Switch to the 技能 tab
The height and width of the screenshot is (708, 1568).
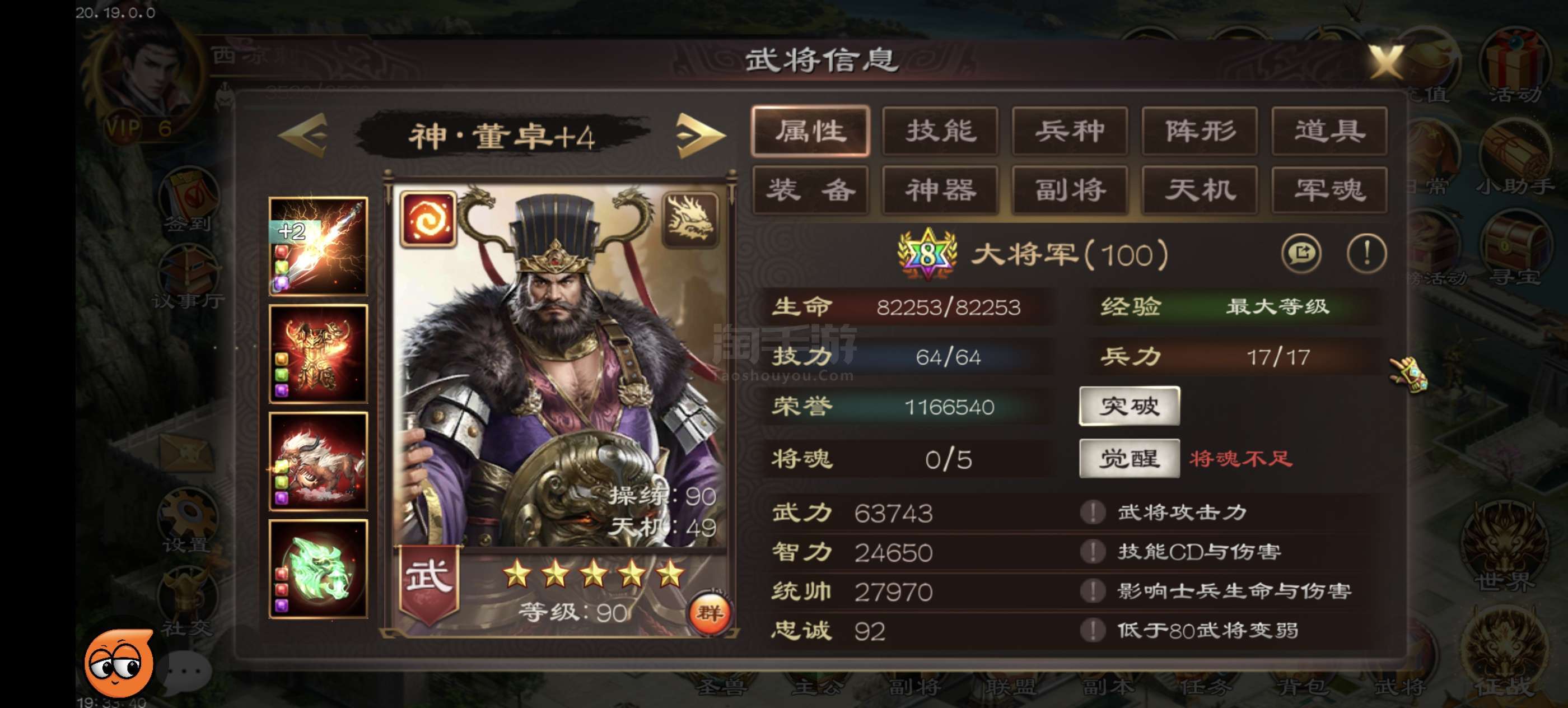(x=940, y=131)
